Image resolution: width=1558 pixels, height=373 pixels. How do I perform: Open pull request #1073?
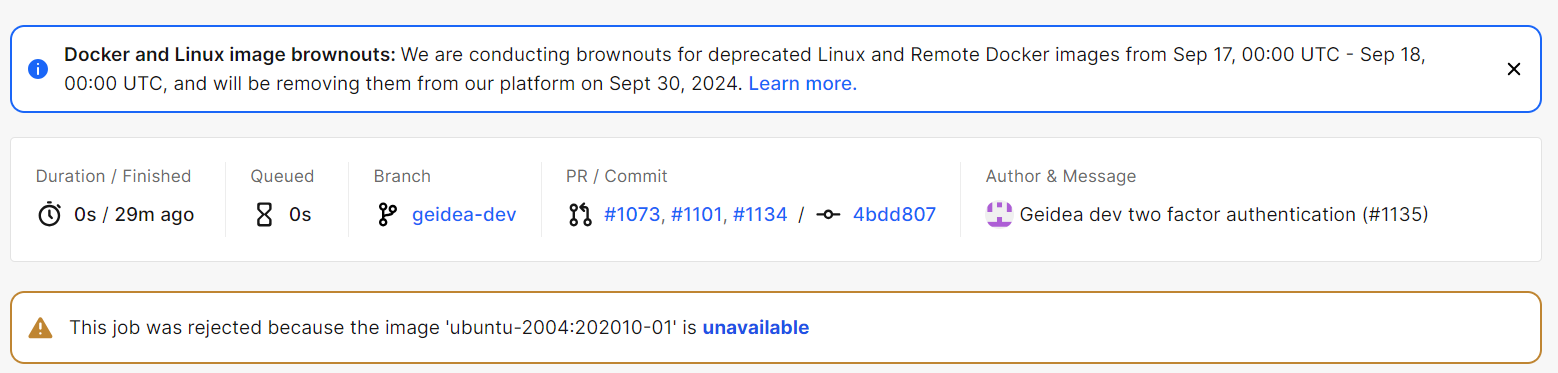point(632,214)
